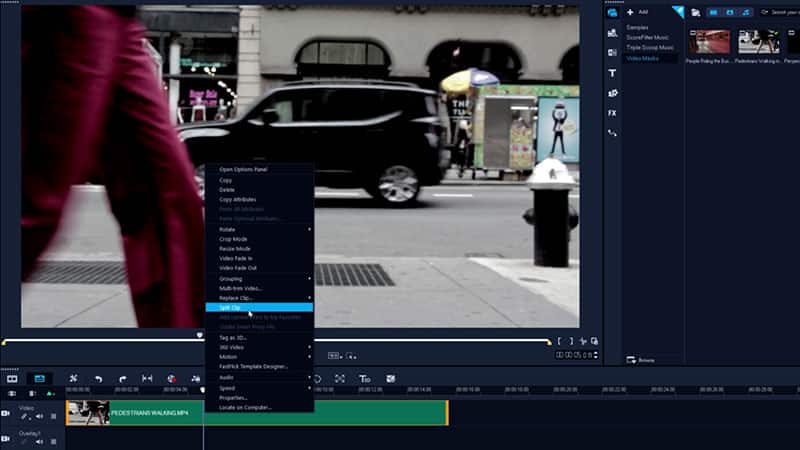Image resolution: width=800 pixels, height=450 pixels.
Task: Click the Redo arrow in timeline toolbar
Action: click(122, 379)
